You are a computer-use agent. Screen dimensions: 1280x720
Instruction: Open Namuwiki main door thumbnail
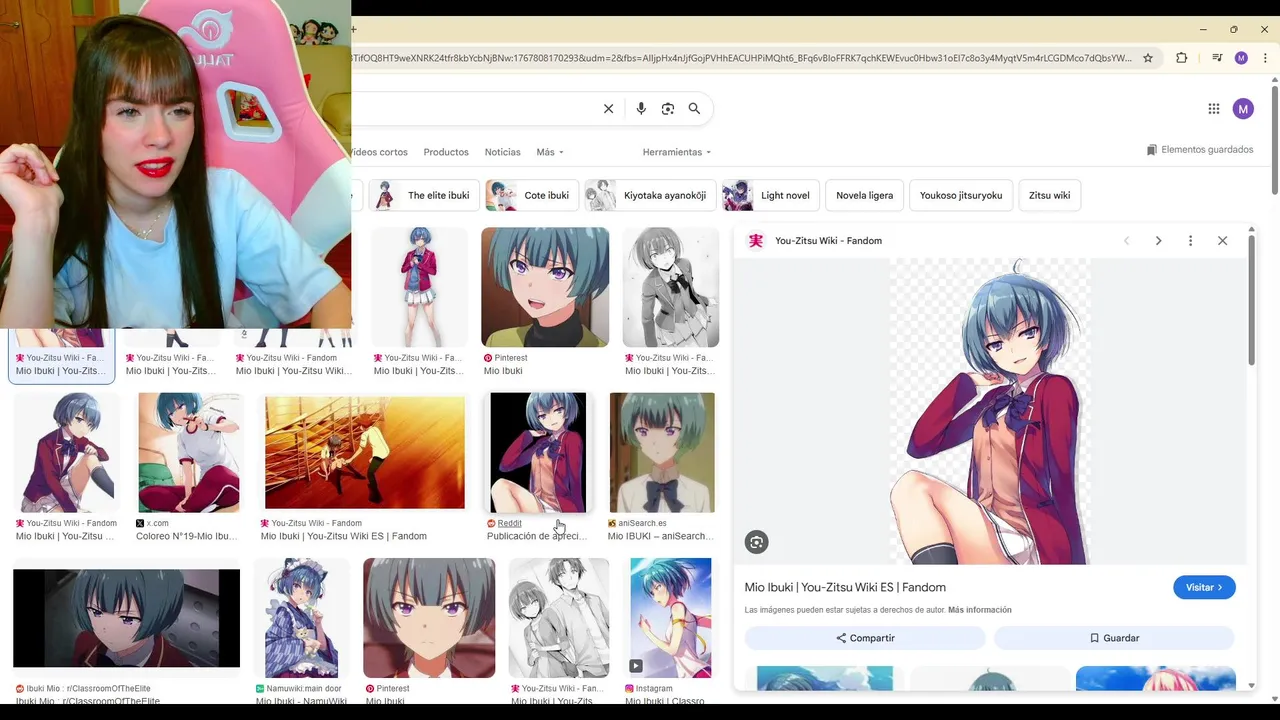tap(301, 618)
